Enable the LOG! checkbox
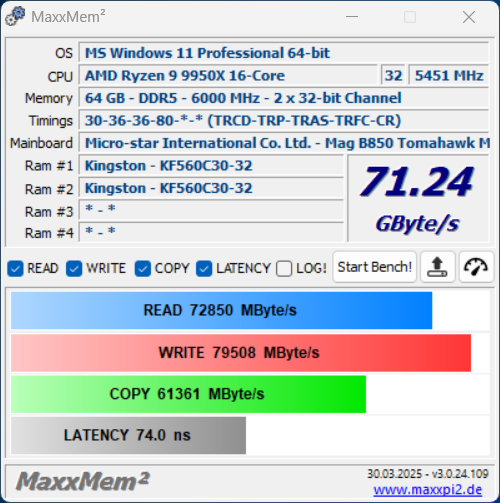This screenshot has height=503, width=500. click(x=284, y=269)
